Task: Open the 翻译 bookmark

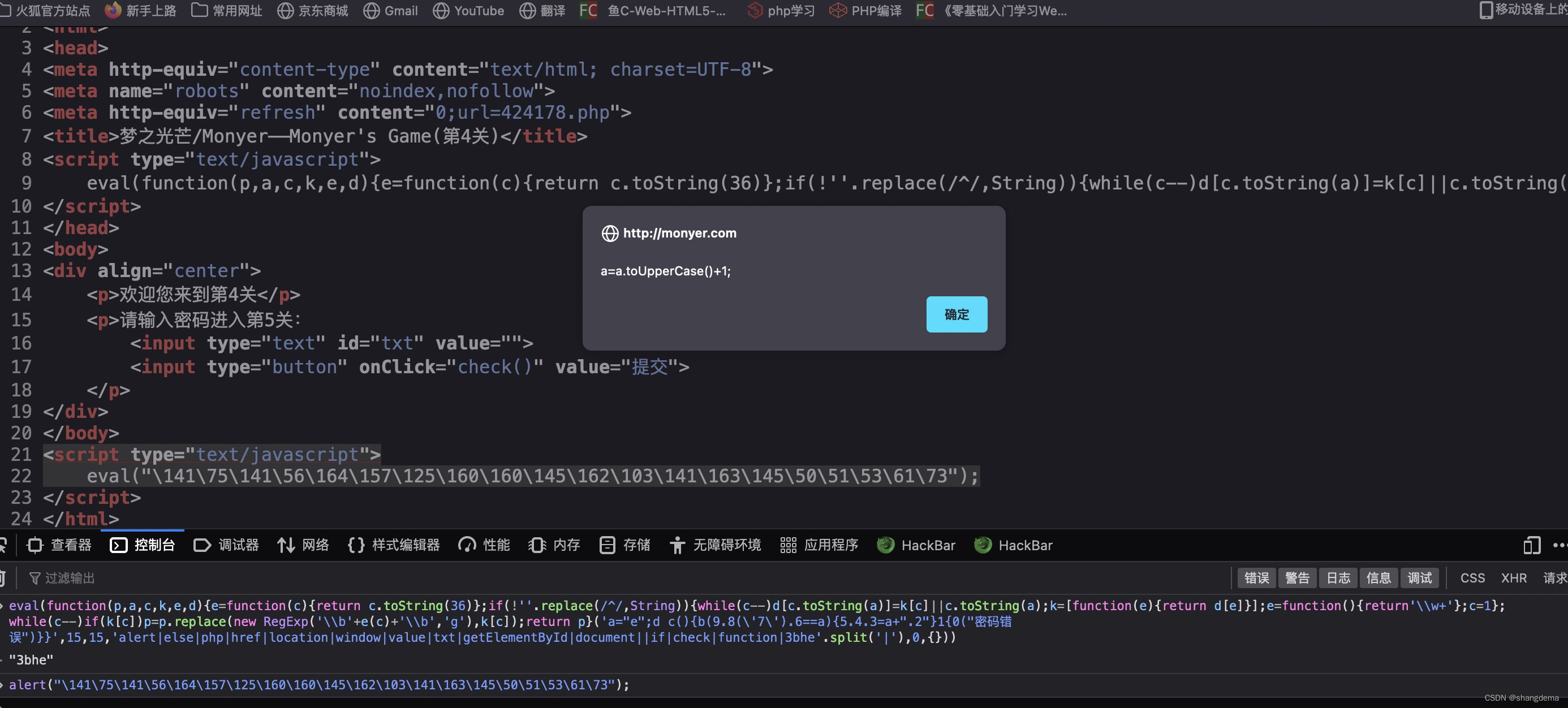Action: coord(542,10)
